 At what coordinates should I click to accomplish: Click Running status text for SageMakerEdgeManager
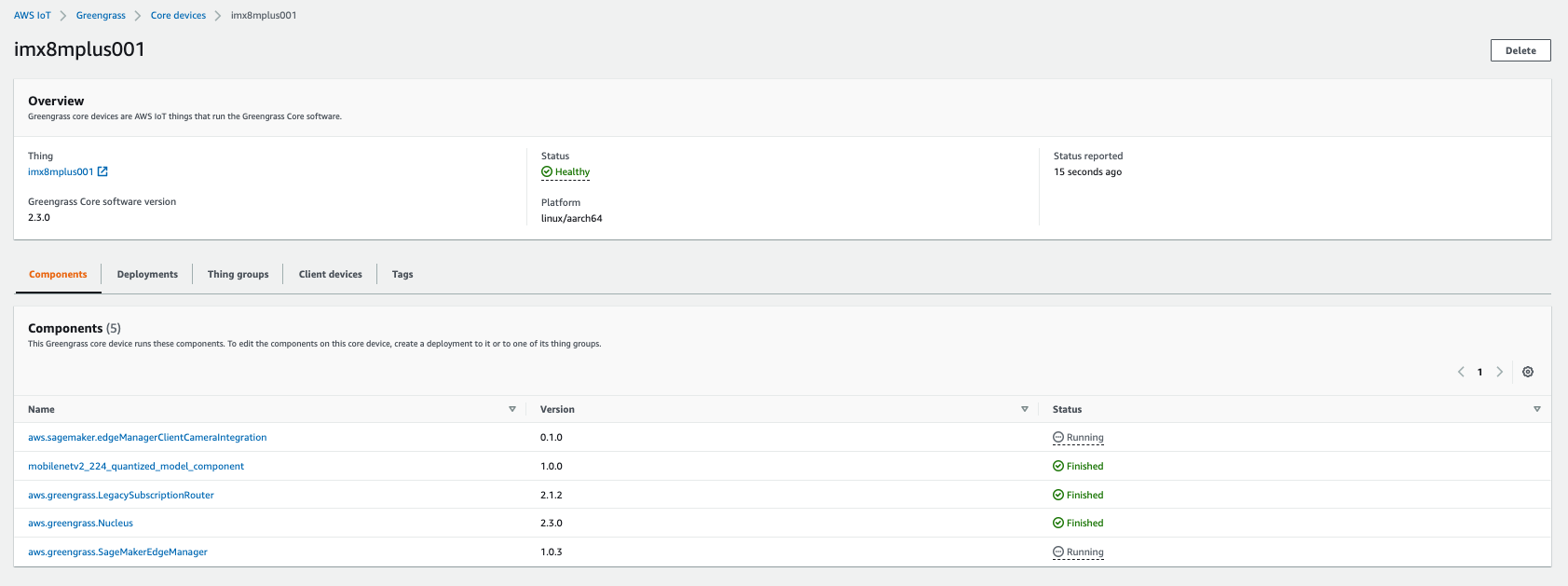[x=1085, y=552]
